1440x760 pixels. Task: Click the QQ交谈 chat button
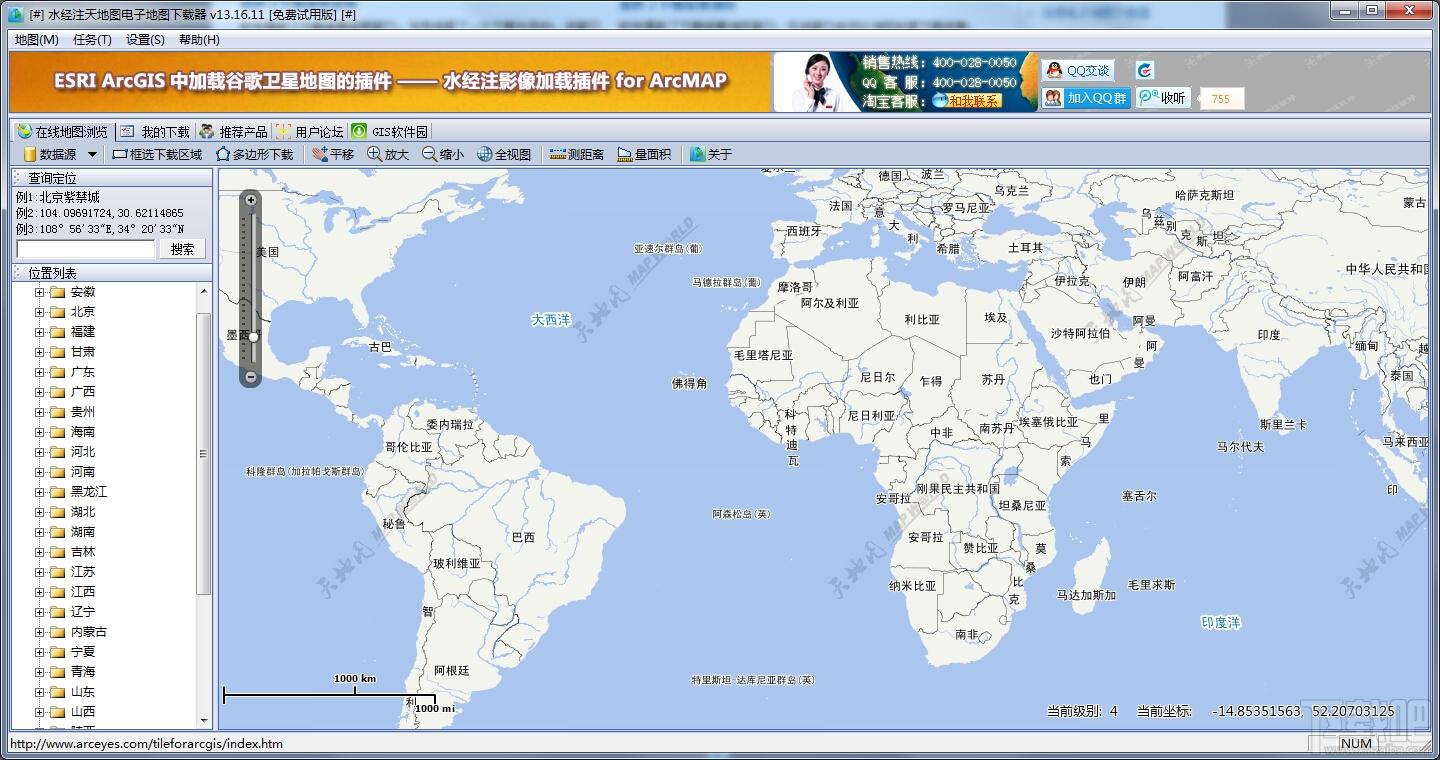(x=1077, y=70)
